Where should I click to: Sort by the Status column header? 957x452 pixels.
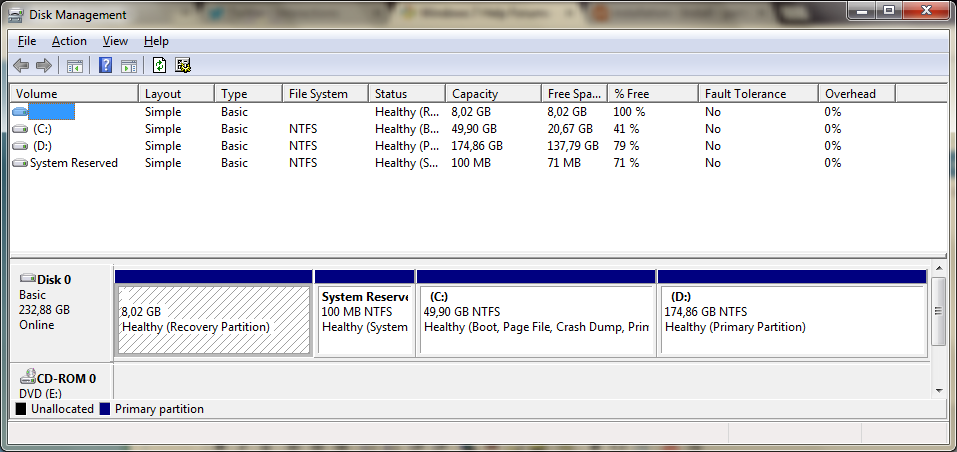[x=407, y=94]
